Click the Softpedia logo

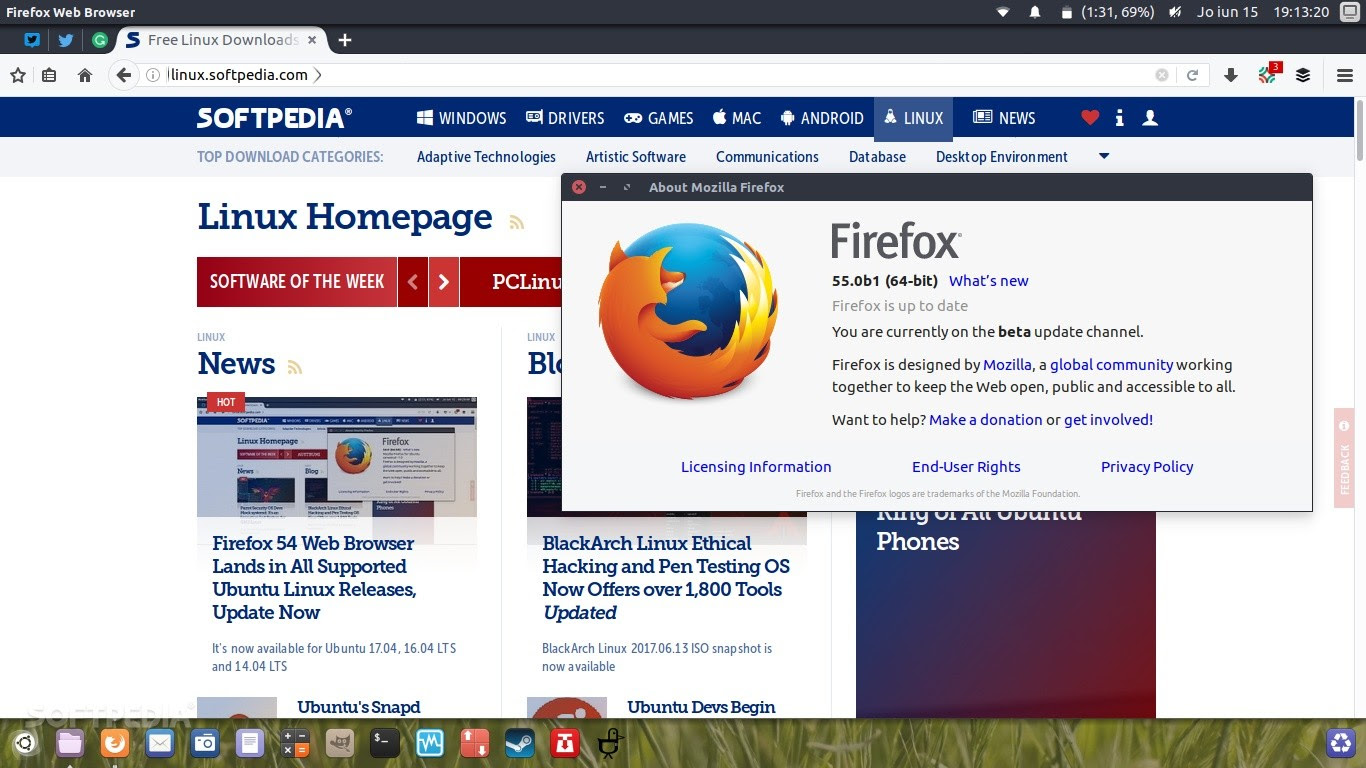pyautogui.click(x=274, y=118)
